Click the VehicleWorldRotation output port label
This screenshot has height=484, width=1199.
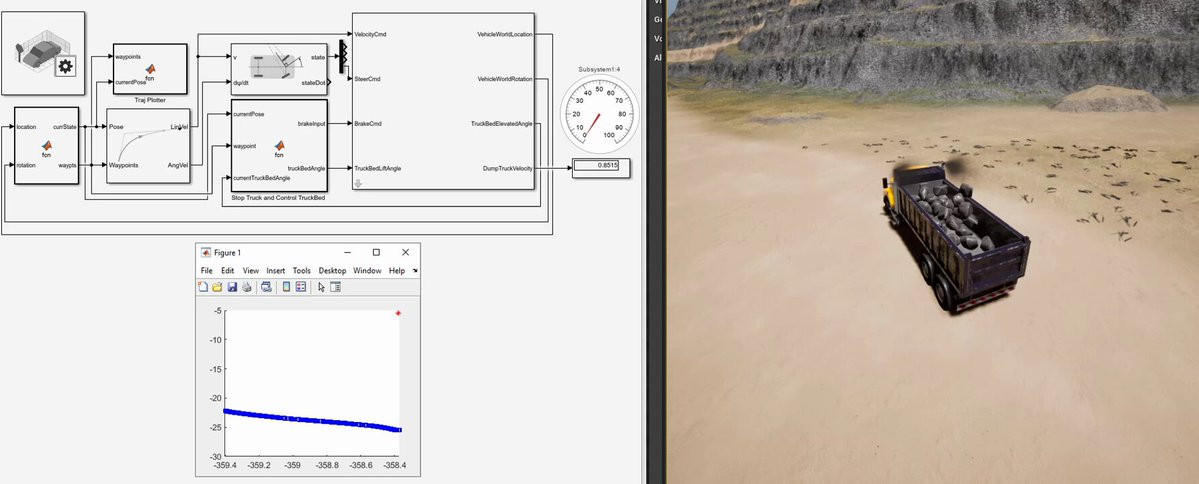coord(505,79)
